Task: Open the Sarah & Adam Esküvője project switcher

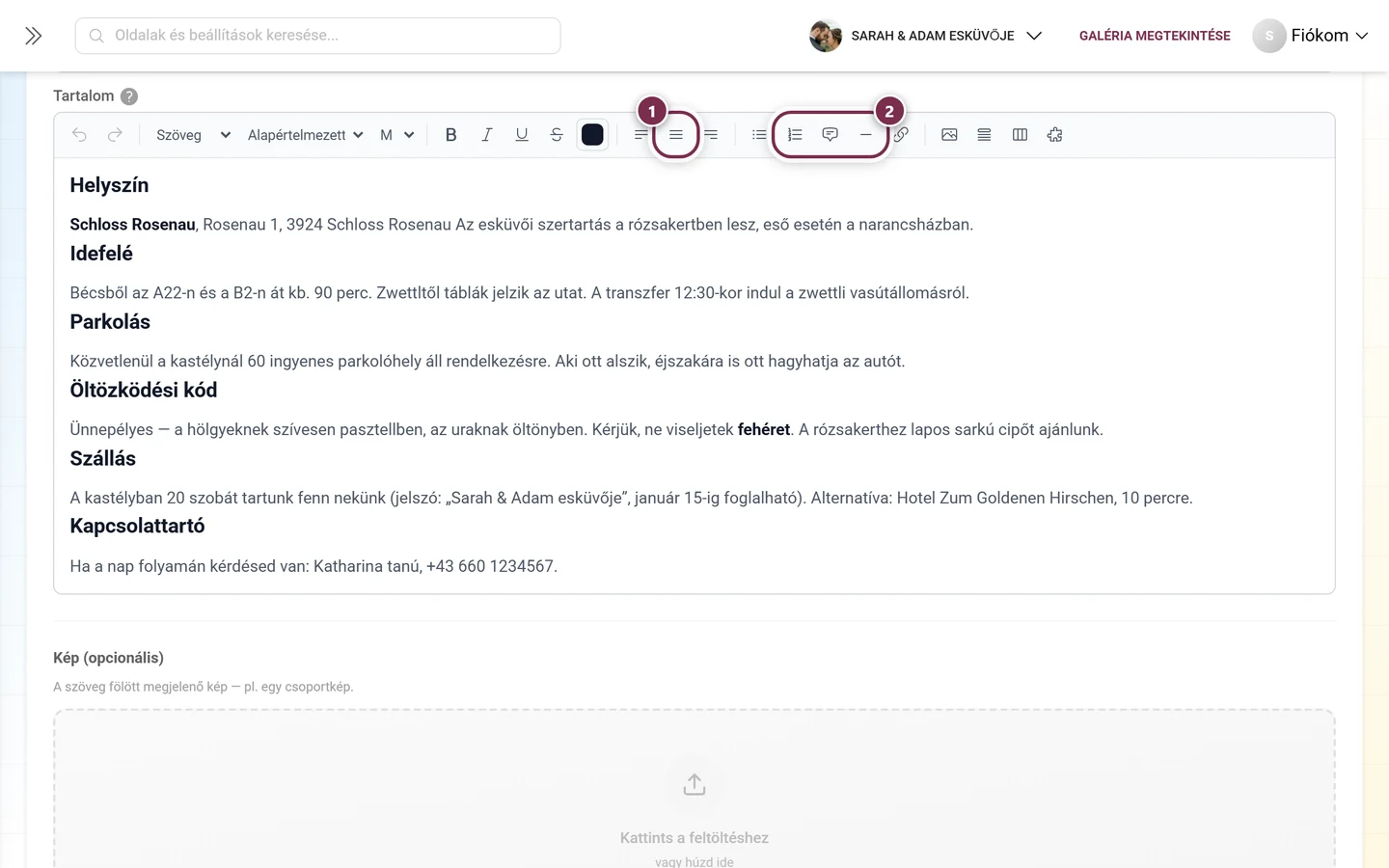Action: (x=926, y=36)
